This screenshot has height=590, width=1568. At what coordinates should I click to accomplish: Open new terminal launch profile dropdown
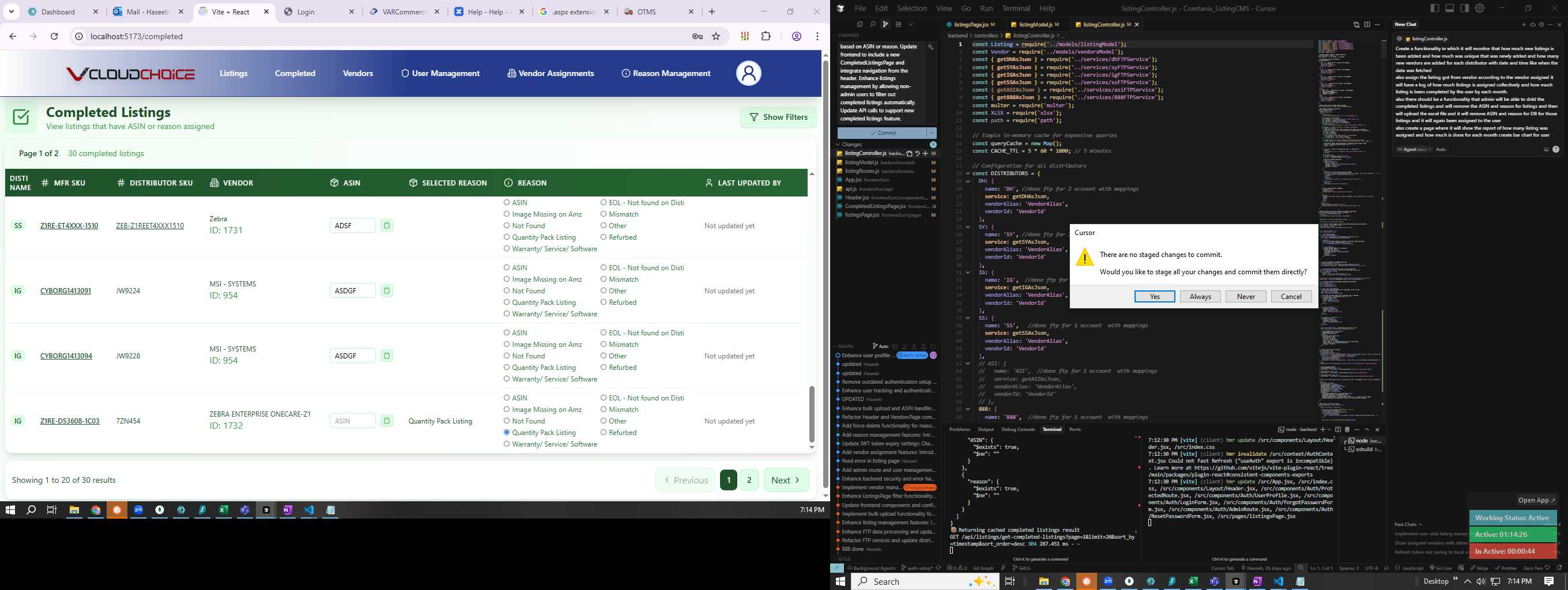click(1328, 430)
